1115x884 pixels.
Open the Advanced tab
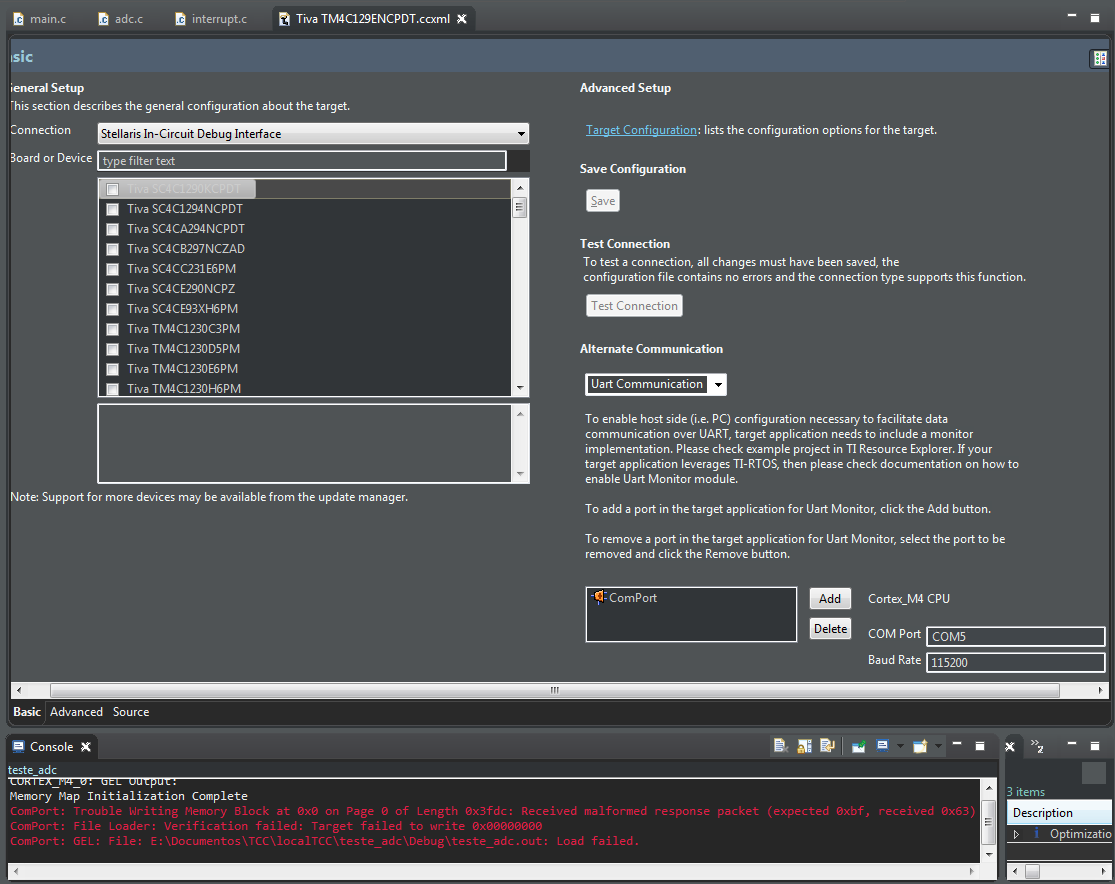76,712
